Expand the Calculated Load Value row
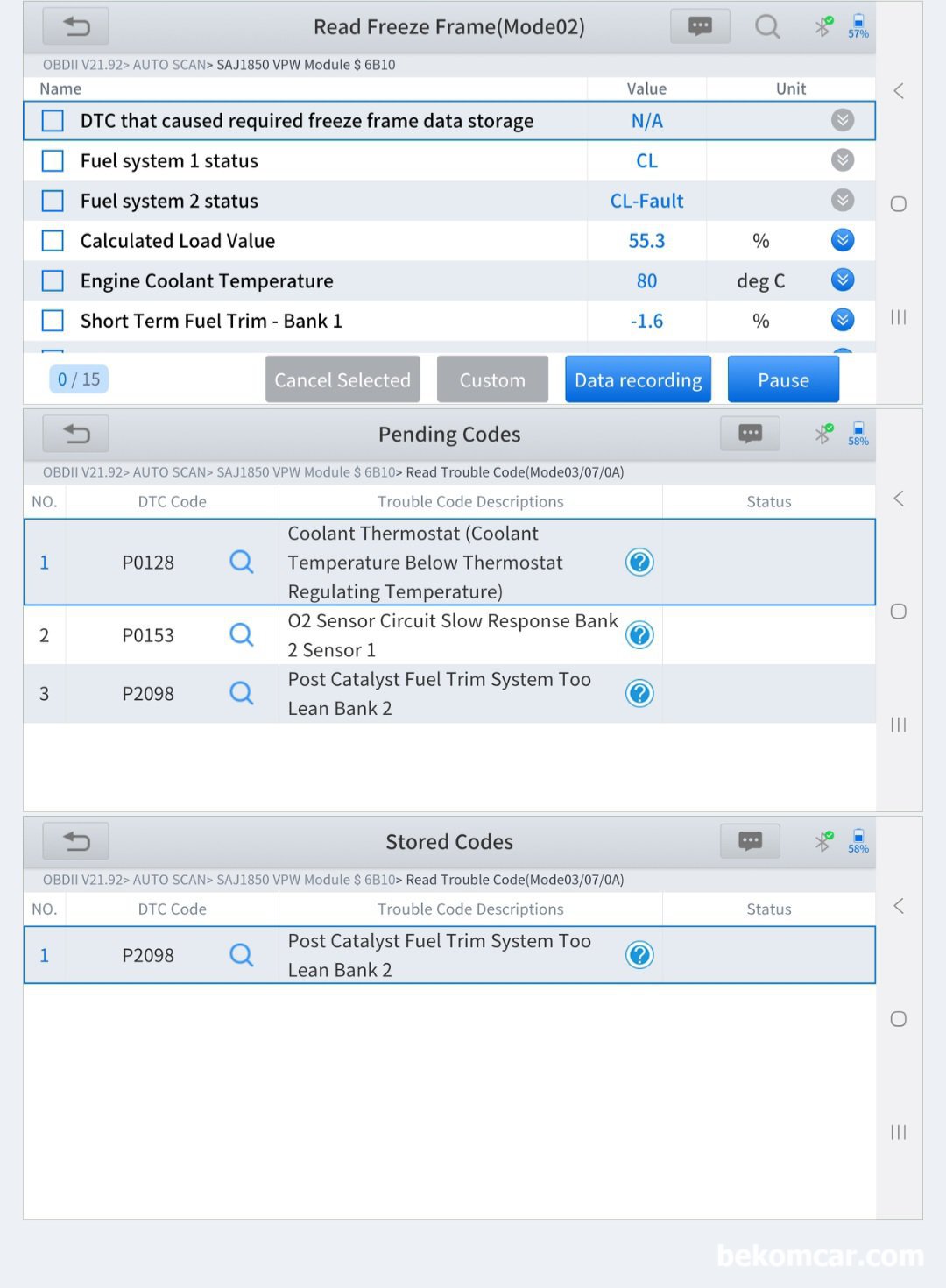 coord(842,240)
